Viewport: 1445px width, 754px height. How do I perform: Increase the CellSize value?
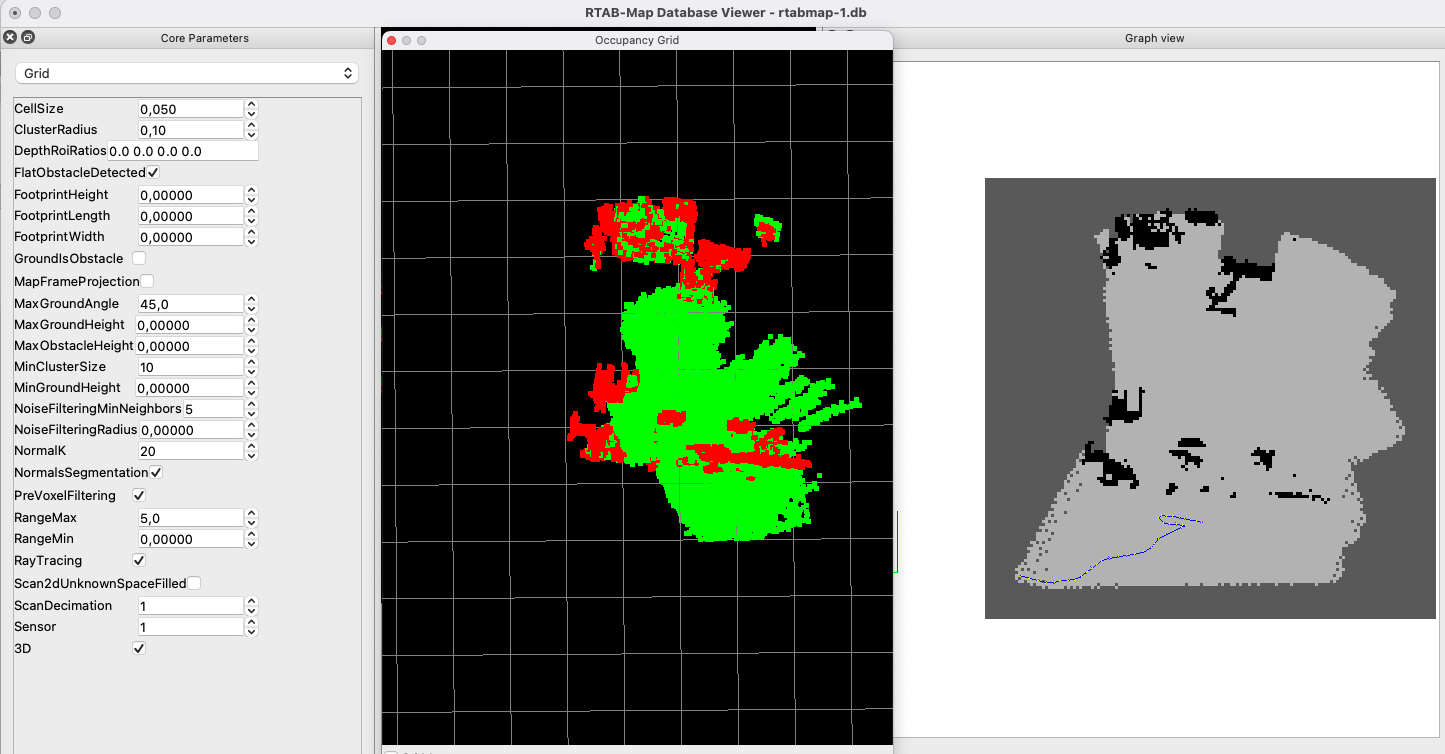coord(253,104)
